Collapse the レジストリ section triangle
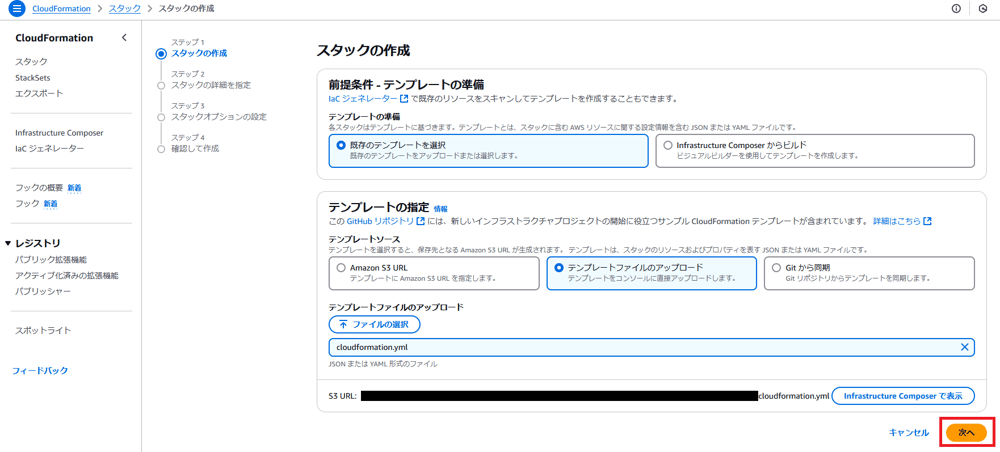 click(8, 243)
